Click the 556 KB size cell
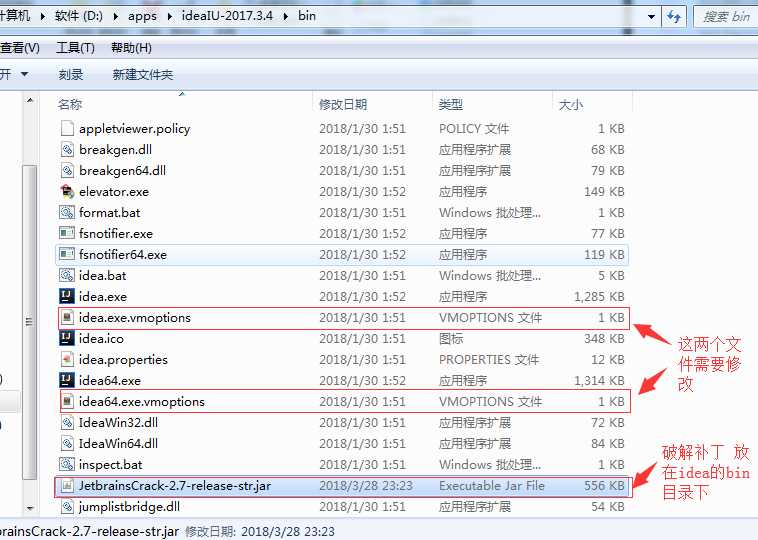The height and width of the screenshot is (540, 758). (604, 485)
